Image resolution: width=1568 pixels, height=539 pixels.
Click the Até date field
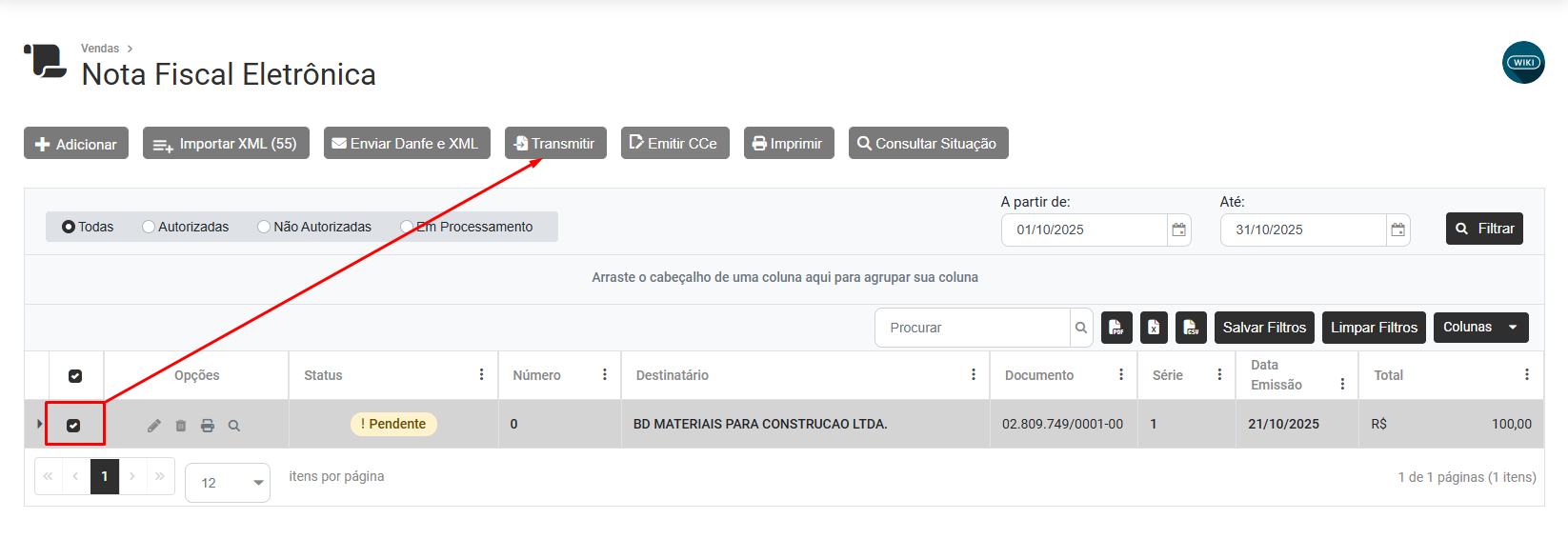pos(1303,230)
